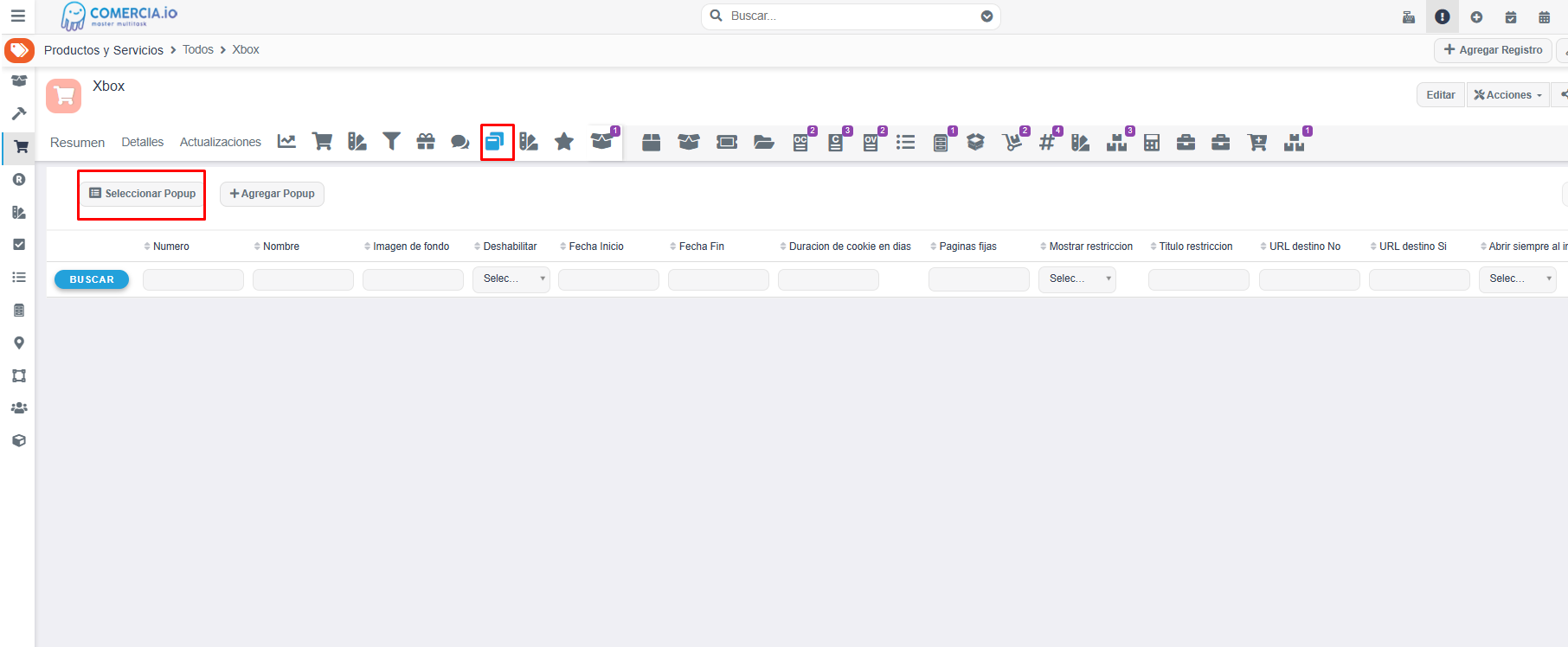This screenshot has height=647, width=1568.
Task: Click the Fecha Fin filter input
Action: pos(718,279)
